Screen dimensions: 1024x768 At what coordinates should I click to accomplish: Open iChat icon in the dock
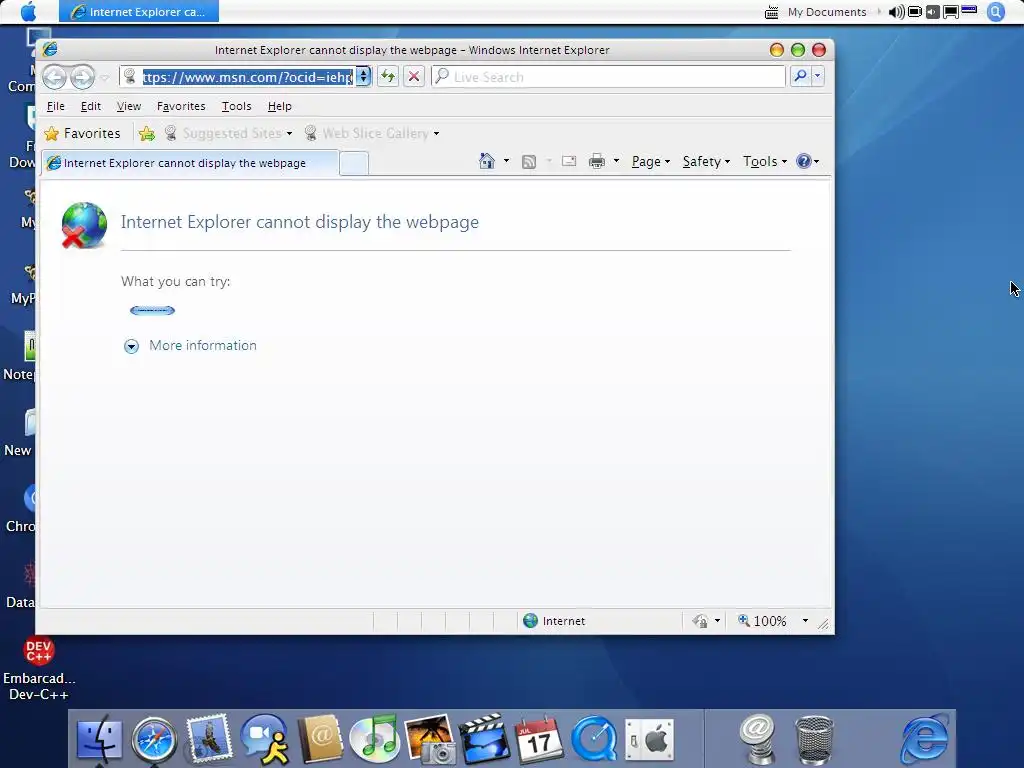(264, 739)
